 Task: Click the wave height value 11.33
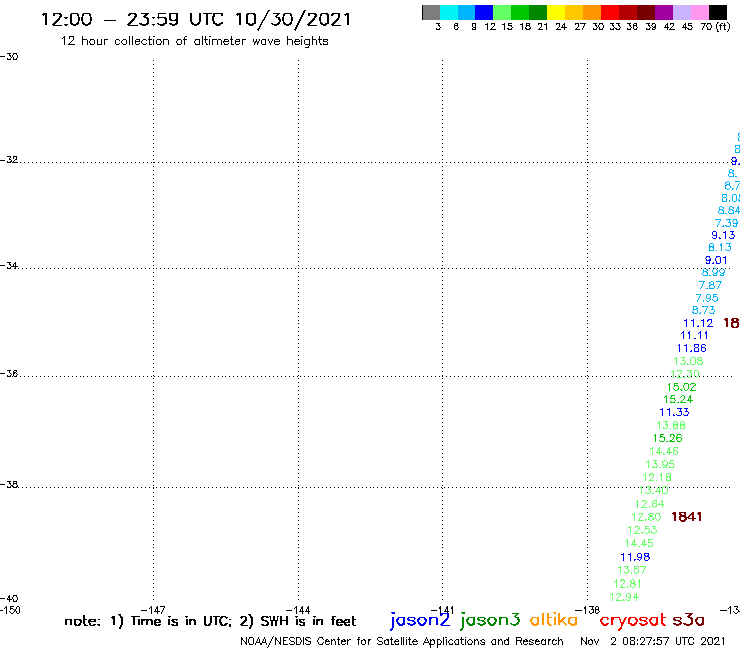tap(674, 412)
